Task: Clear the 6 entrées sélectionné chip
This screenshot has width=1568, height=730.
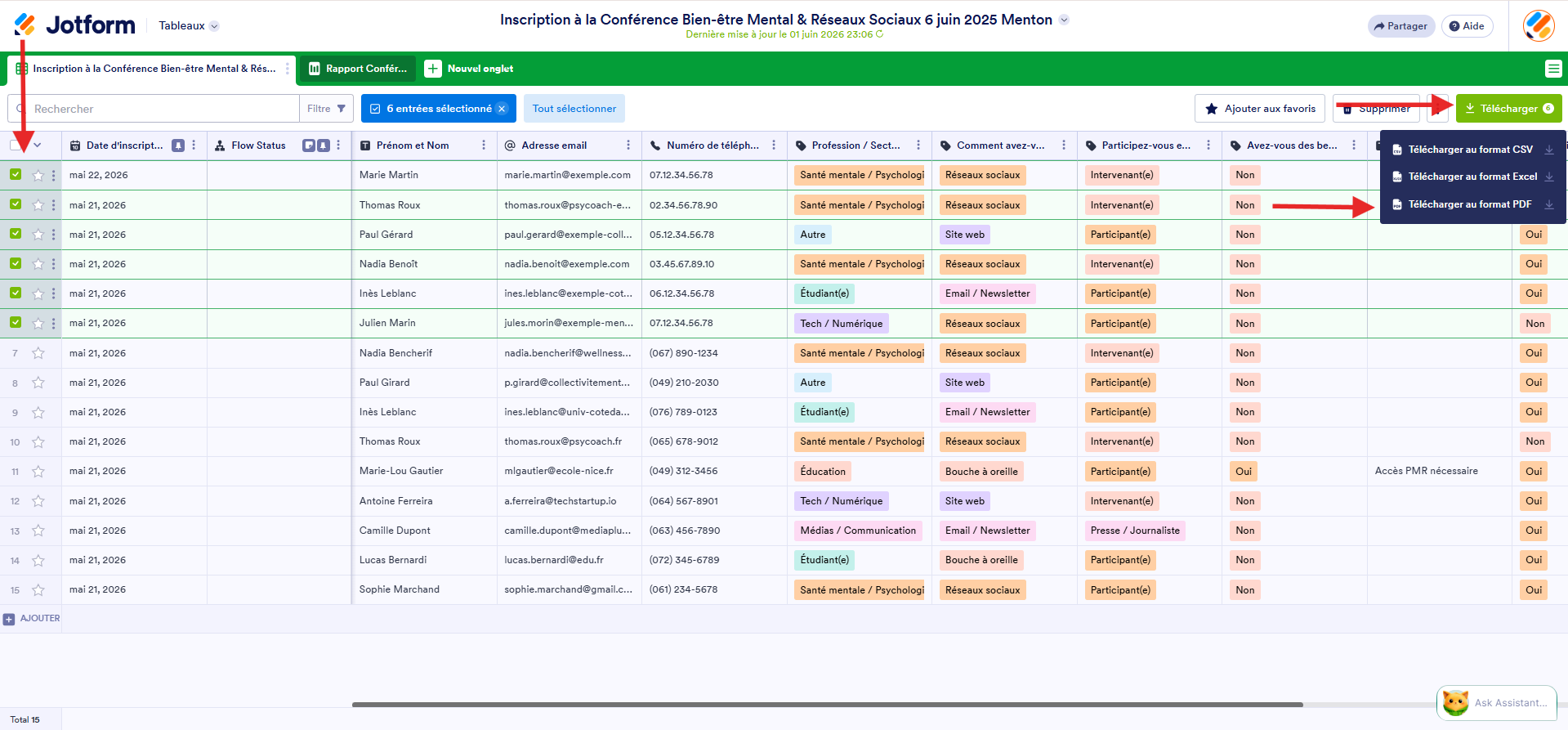Action: [x=502, y=109]
